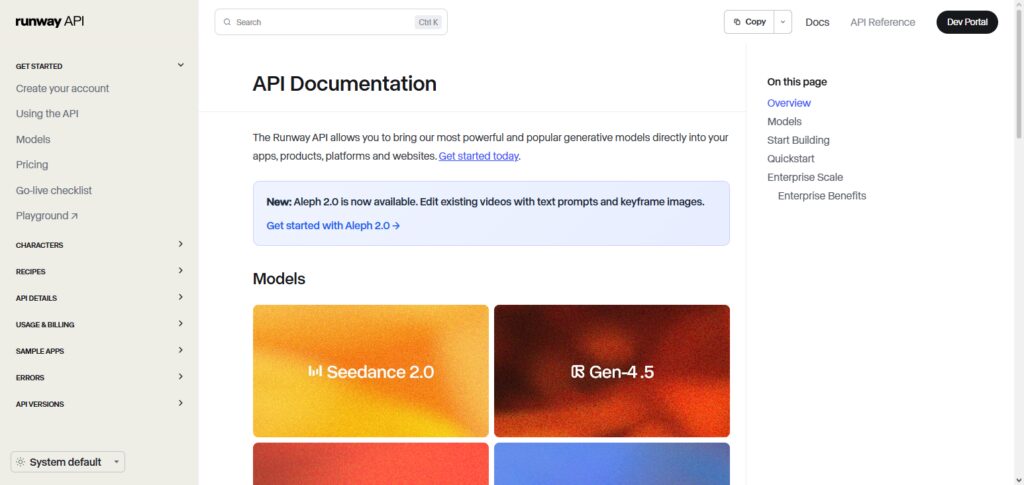
Task: Open the System default theme dropdown
Action: [x=68, y=462]
